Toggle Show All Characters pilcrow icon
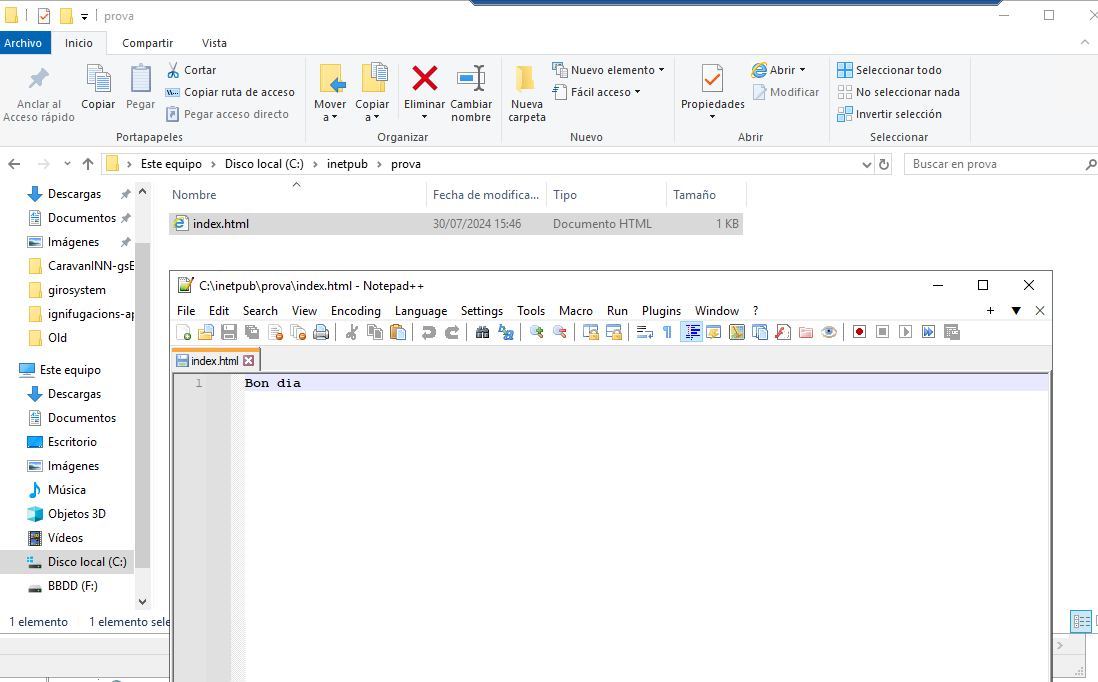Viewport: 1098px width, 682px height. click(667, 332)
